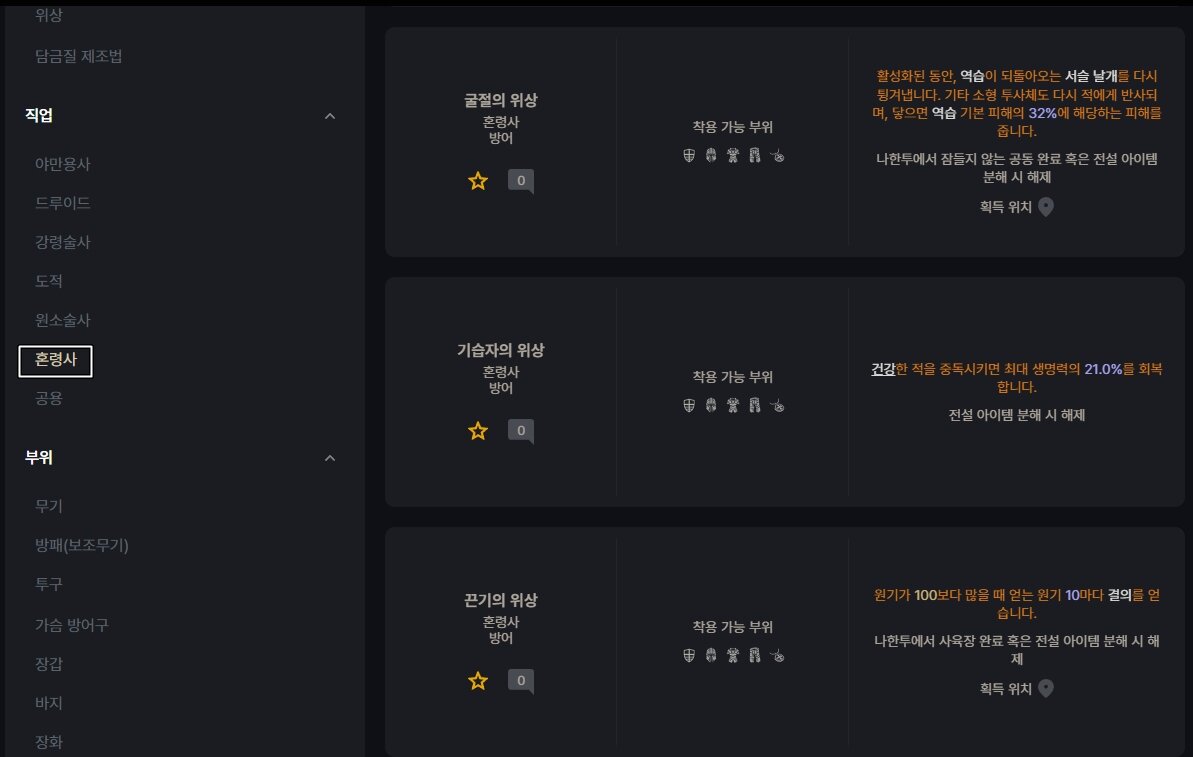Favorite the 굴절의 위상 aspect with its star
This screenshot has width=1193, height=757.
point(478,181)
